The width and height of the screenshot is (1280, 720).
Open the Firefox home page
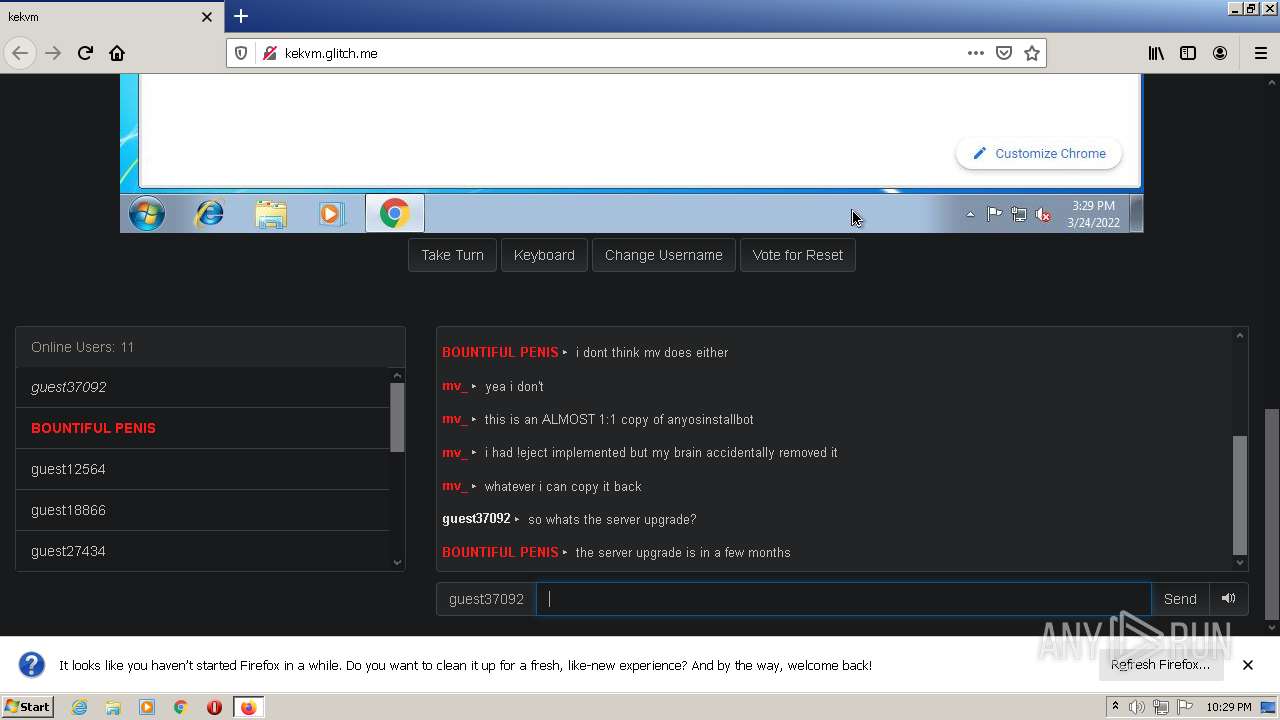(x=117, y=53)
